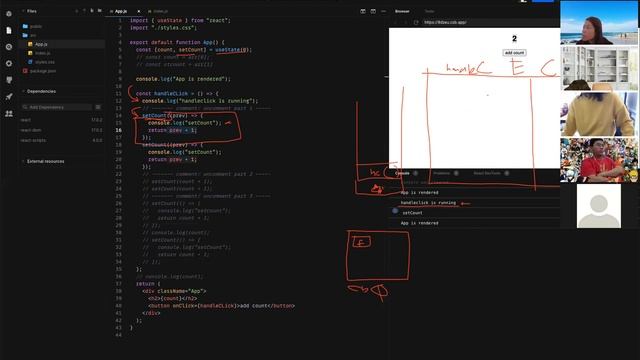Click the blue button at top right

[x=542, y=1]
